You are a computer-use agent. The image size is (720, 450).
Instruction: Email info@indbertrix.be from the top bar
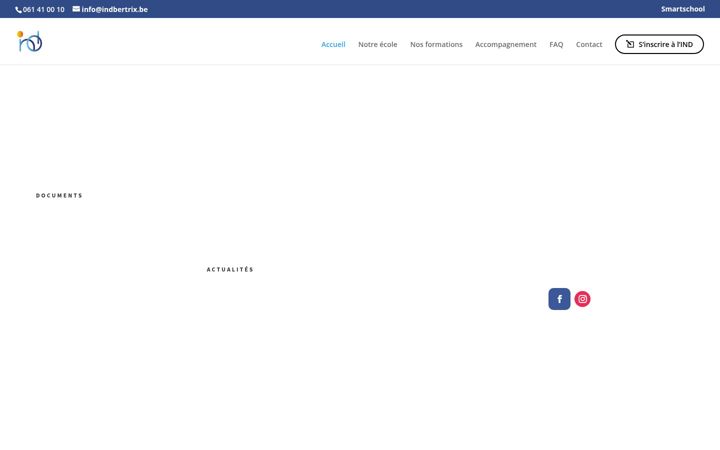114,9
